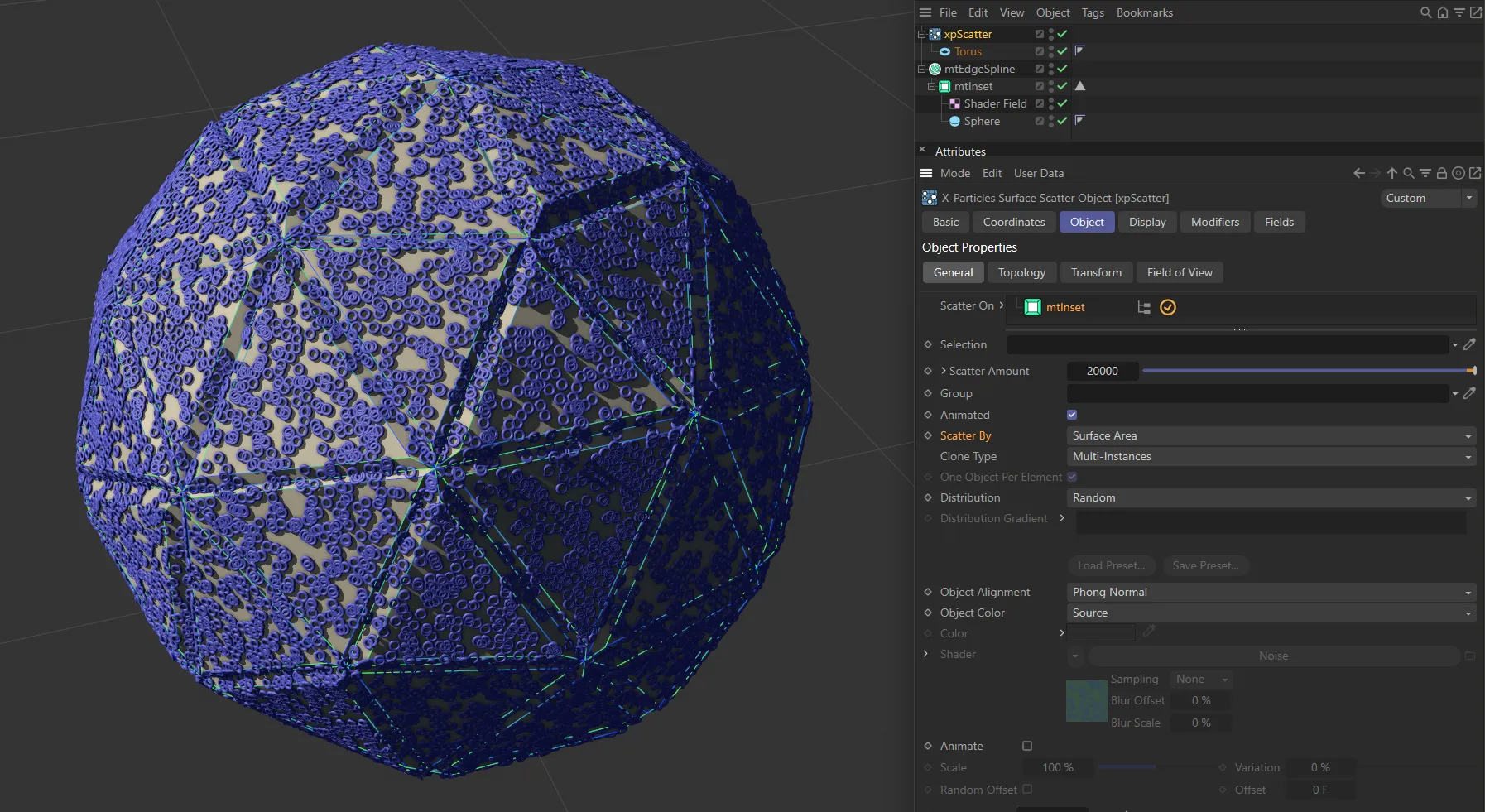
Task: Switch to the Topology tab
Action: tap(1021, 272)
